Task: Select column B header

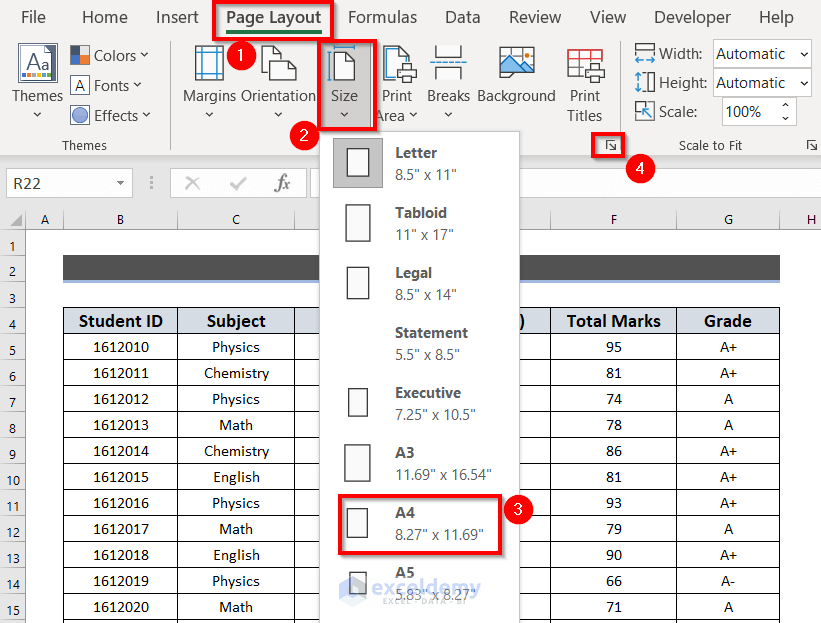Action: coord(120,219)
